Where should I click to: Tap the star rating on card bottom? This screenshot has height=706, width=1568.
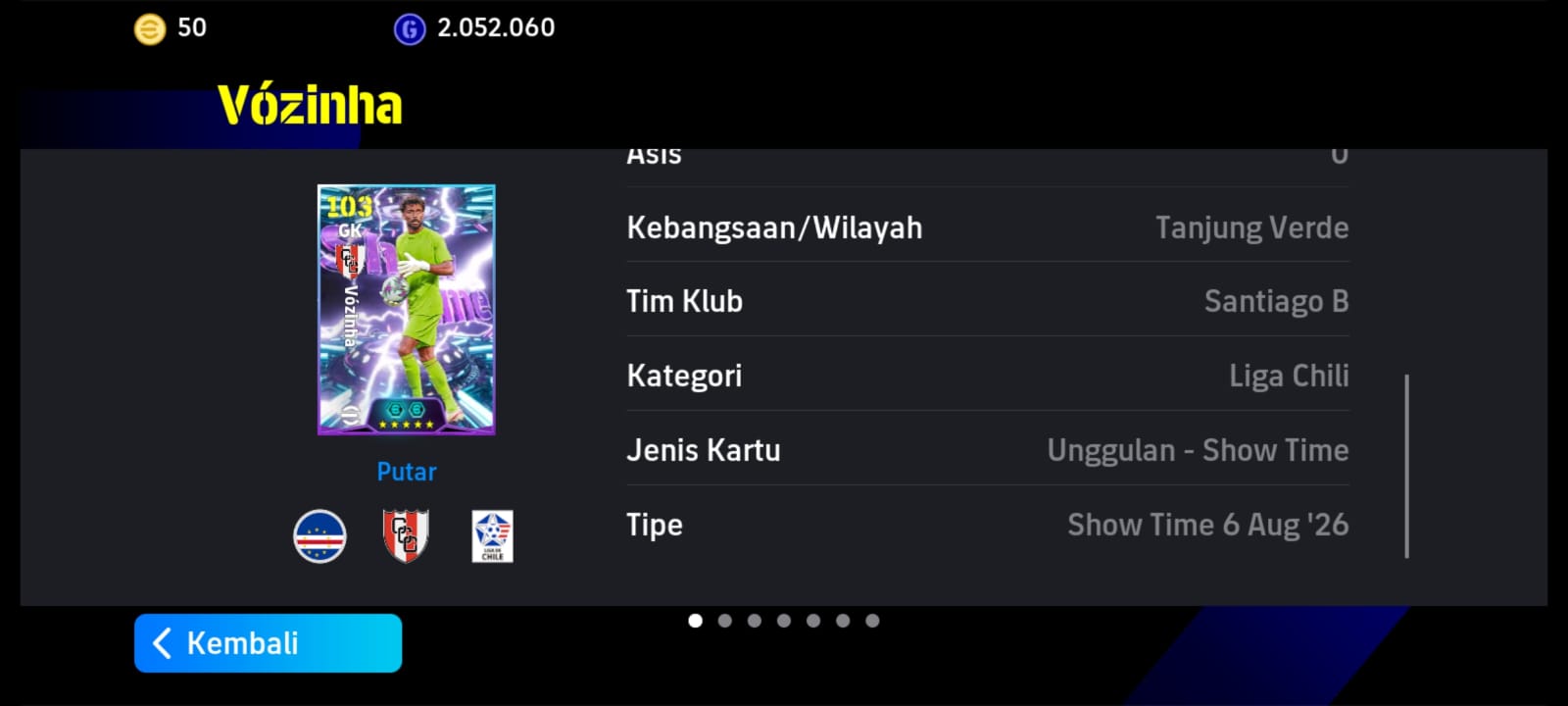pos(406,425)
